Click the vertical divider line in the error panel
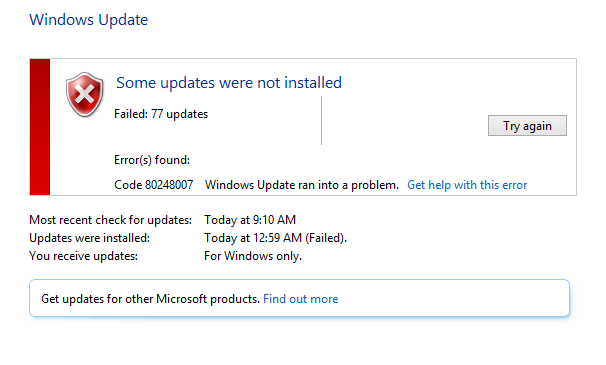606x365 pixels. 321,121
